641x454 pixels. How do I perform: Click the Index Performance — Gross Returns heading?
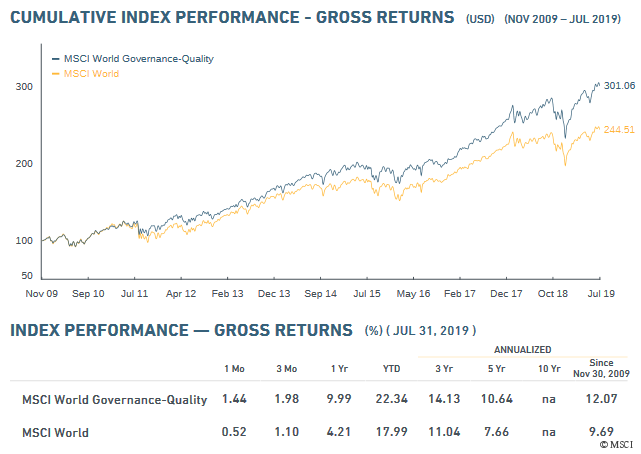[181, 330]
